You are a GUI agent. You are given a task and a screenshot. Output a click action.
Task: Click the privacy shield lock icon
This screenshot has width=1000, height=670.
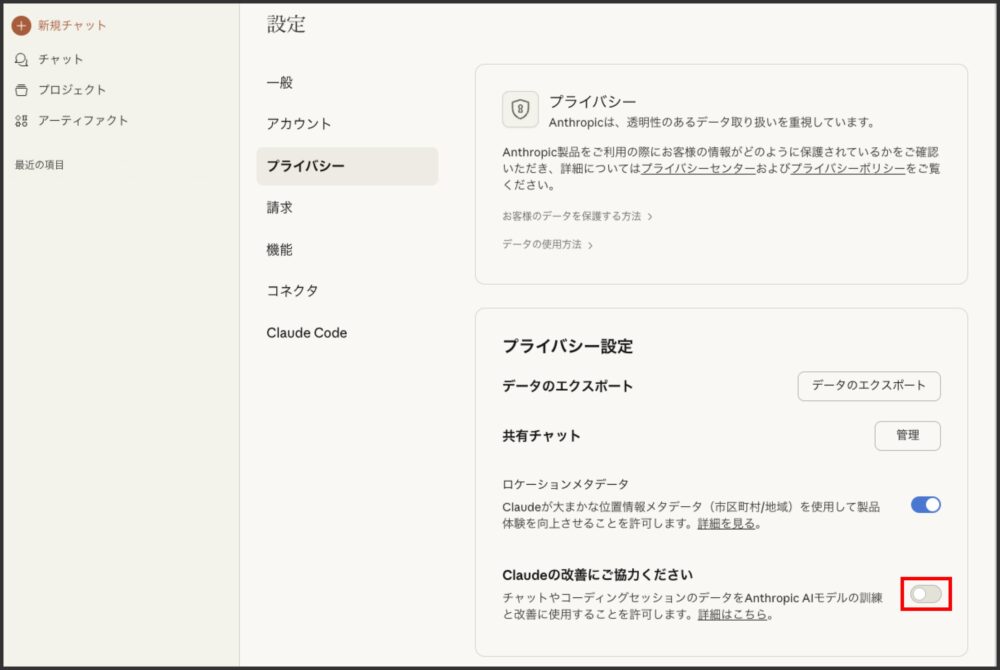(520, 110)
